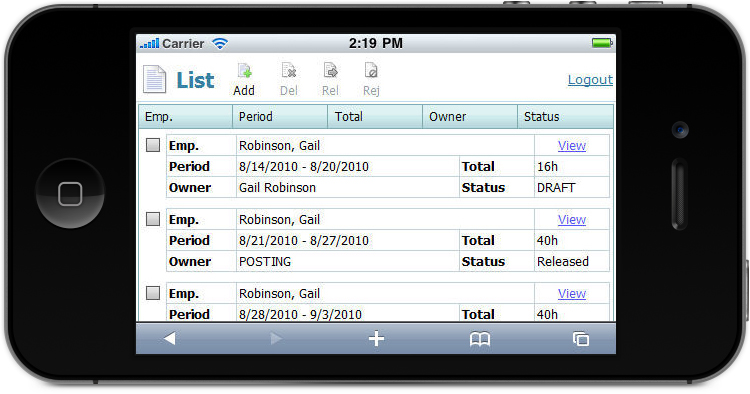Click the 2:19 PM clock

375,44
